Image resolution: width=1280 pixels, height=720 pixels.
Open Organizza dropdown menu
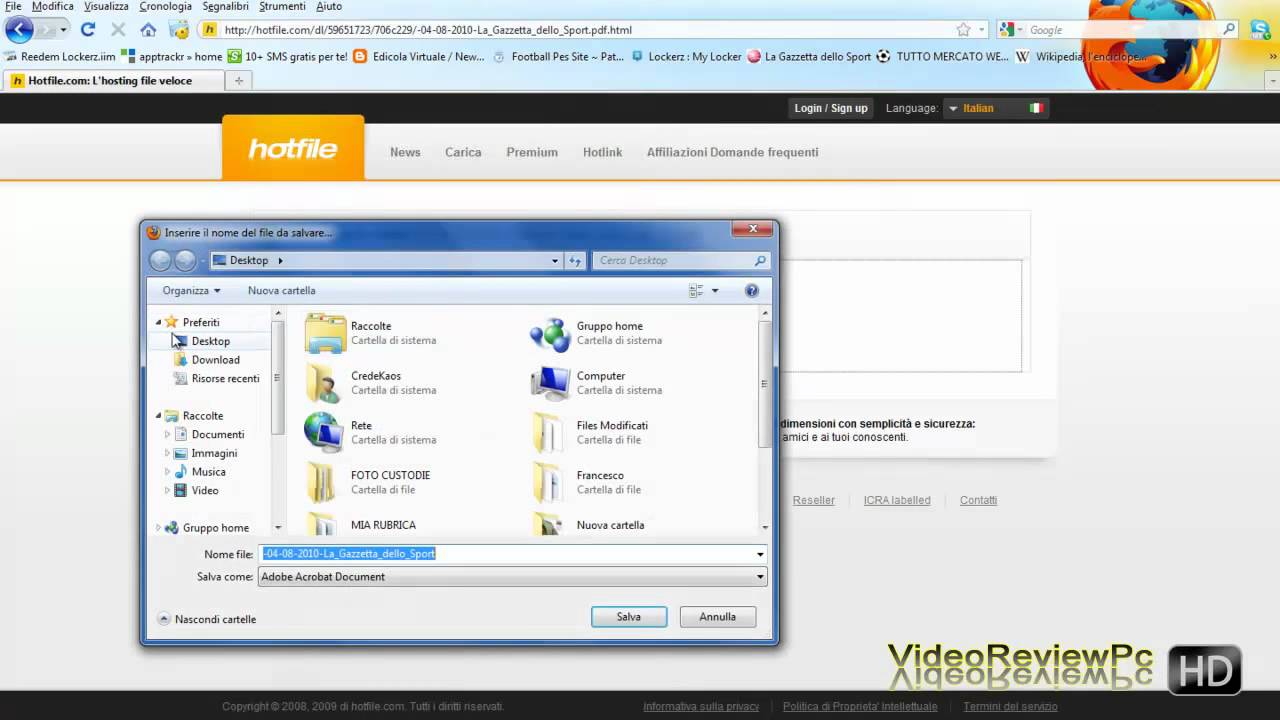click(x=191, y=290)
